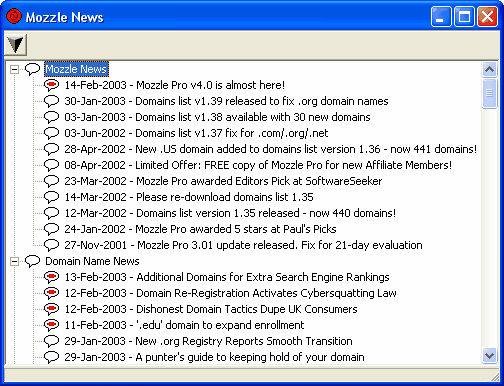504x386 pixels.
Task: Open '23-Mar-2002 - Mozzle Pro awarded Editors Pick' news
Action: [x=223, y=181]
